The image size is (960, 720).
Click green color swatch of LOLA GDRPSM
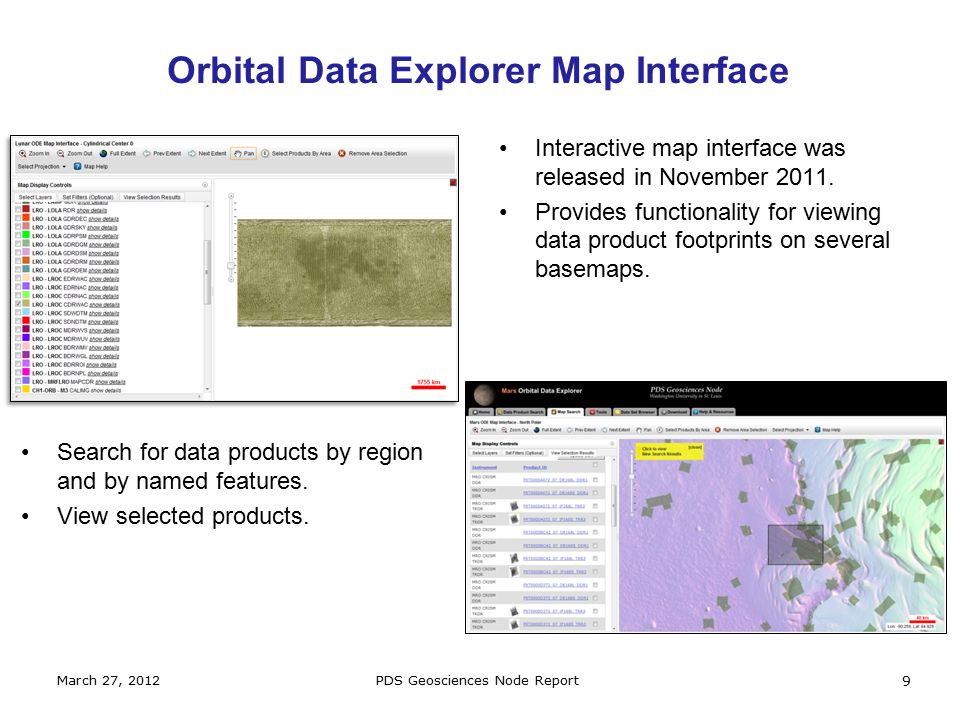coord(26,235)
